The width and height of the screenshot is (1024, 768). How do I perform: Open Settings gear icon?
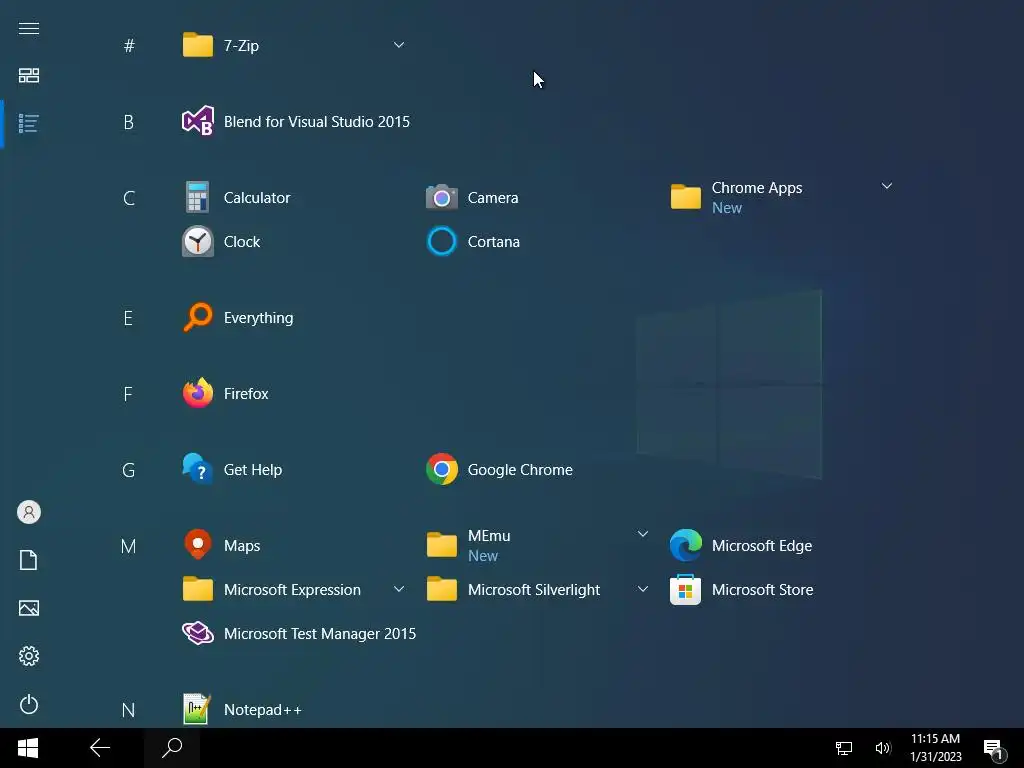[29, 656]
